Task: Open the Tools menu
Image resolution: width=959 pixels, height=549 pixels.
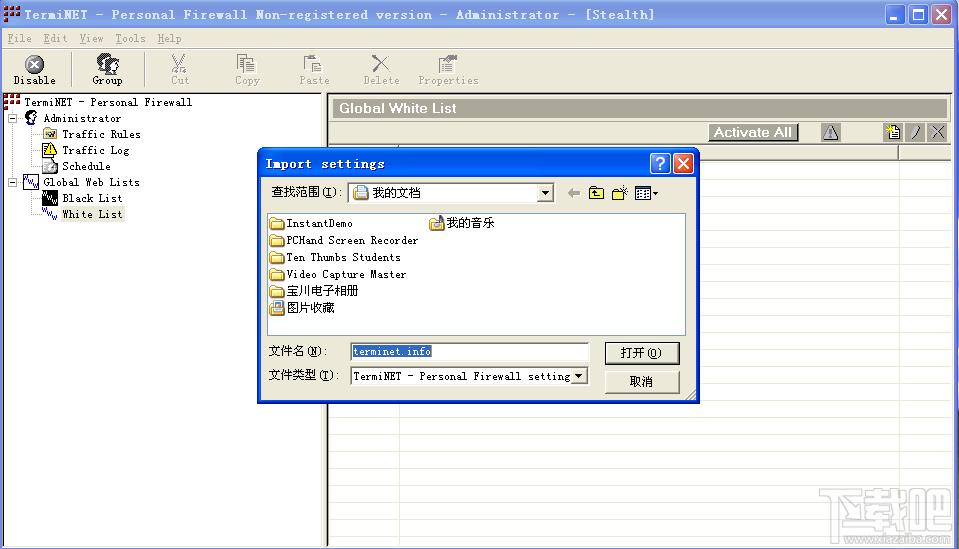Action: (x=130, y=39)
